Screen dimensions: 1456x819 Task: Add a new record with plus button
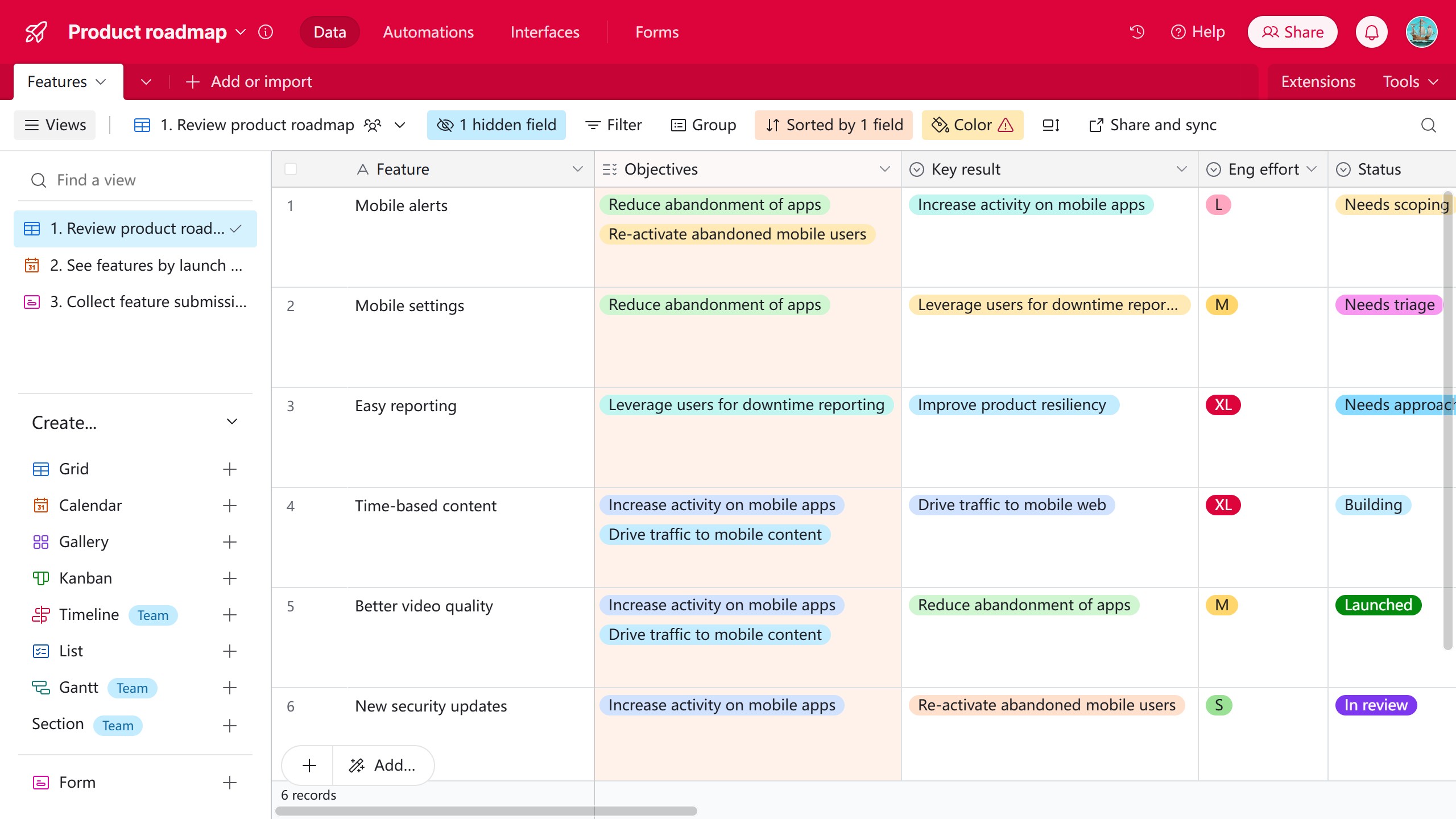[x=309, y=766]
